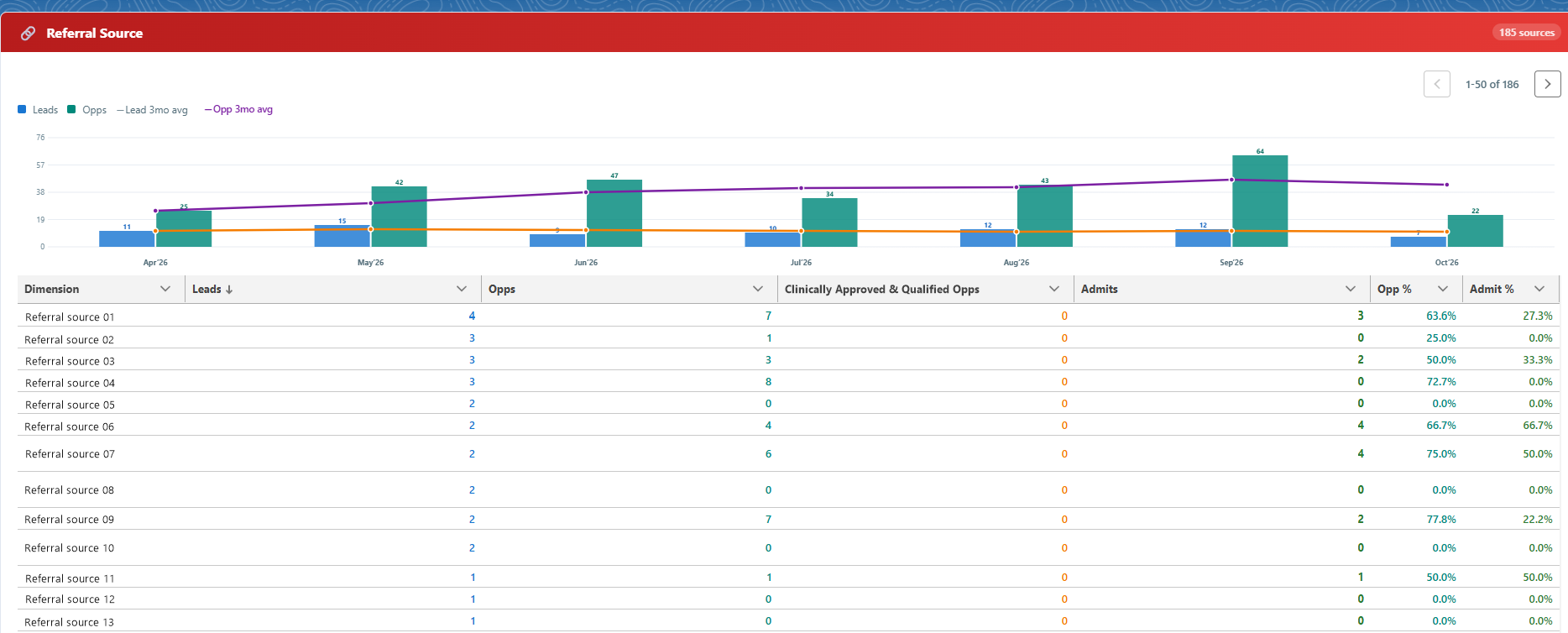Image resolution: width=1568 pixels, height=633 pixels.
Task: Select the Referral source 06 row label
Action: [70, 426]
